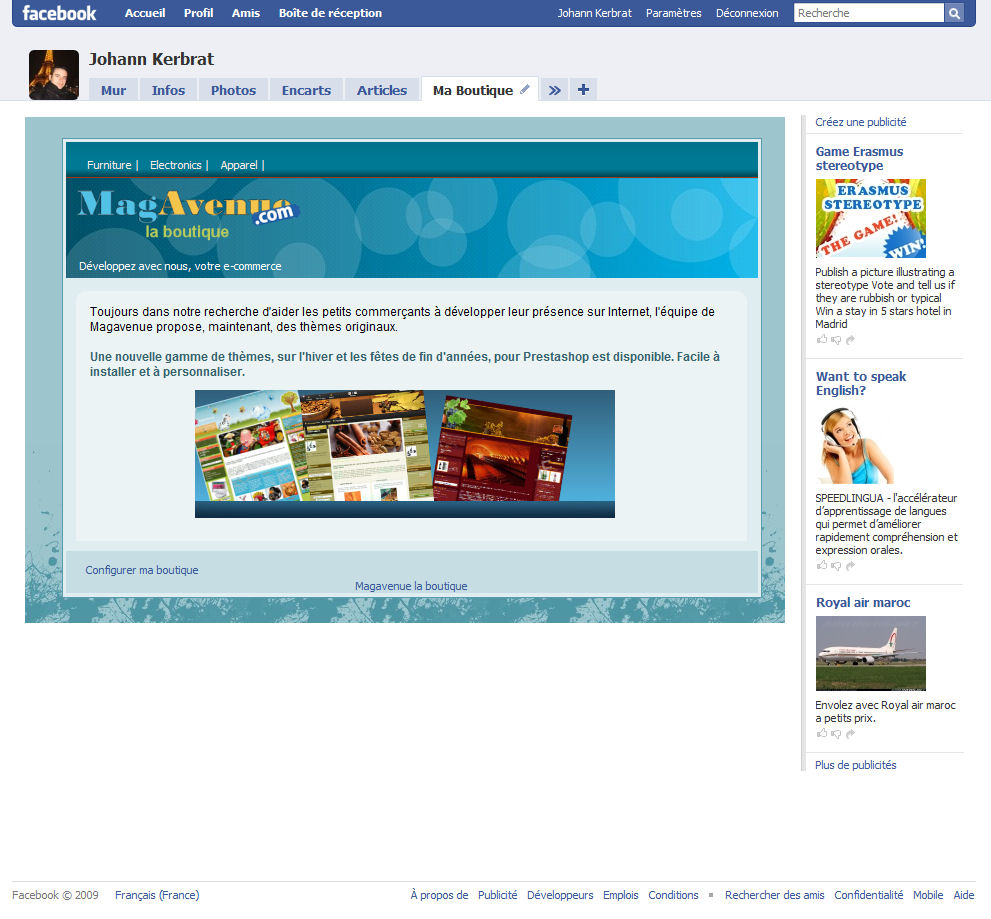Open the Accueil menu item
This screenshot has height=919, width=991.
pos(145,13)
